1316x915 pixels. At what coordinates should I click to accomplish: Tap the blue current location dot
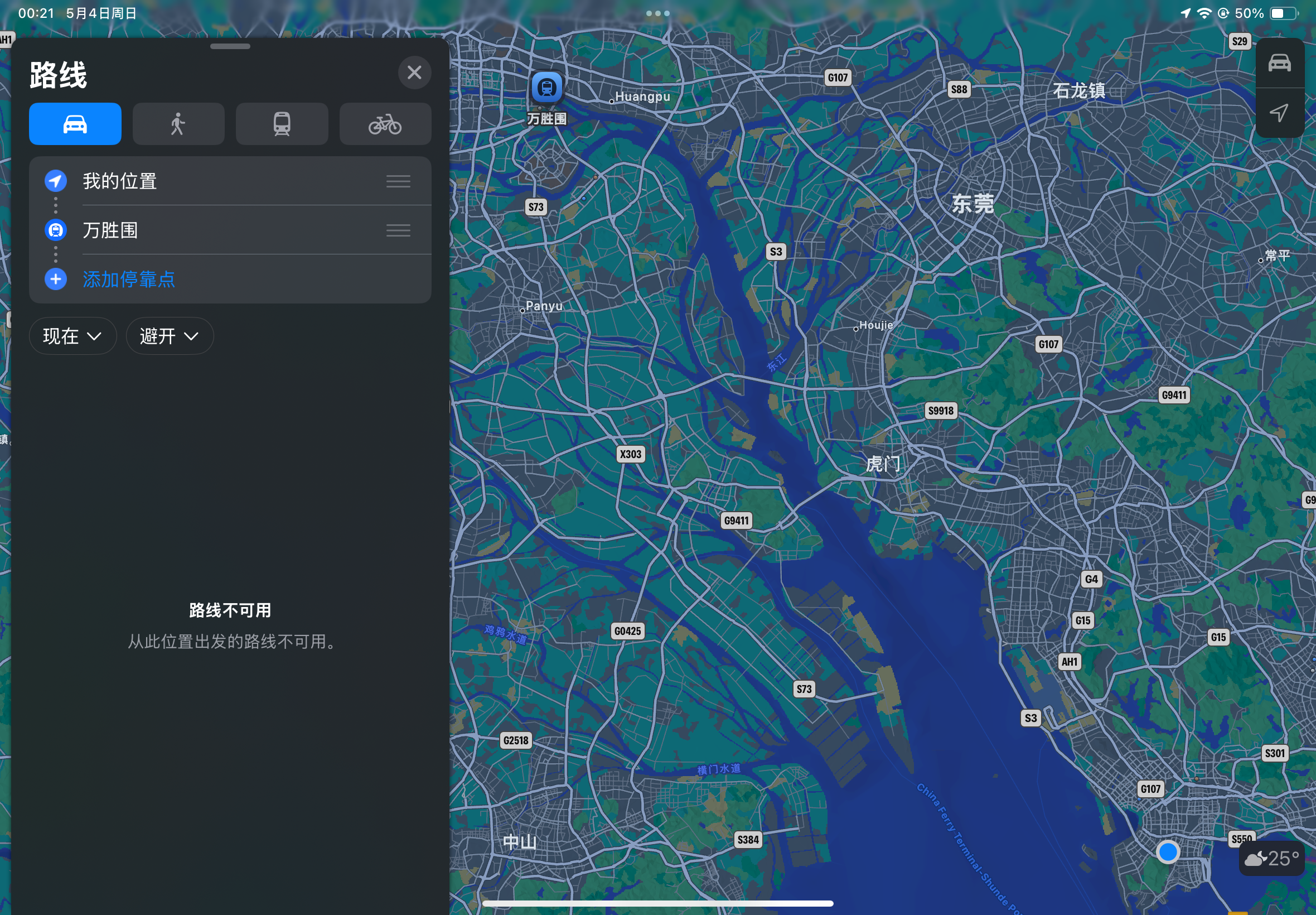[x=1167, y=852]
